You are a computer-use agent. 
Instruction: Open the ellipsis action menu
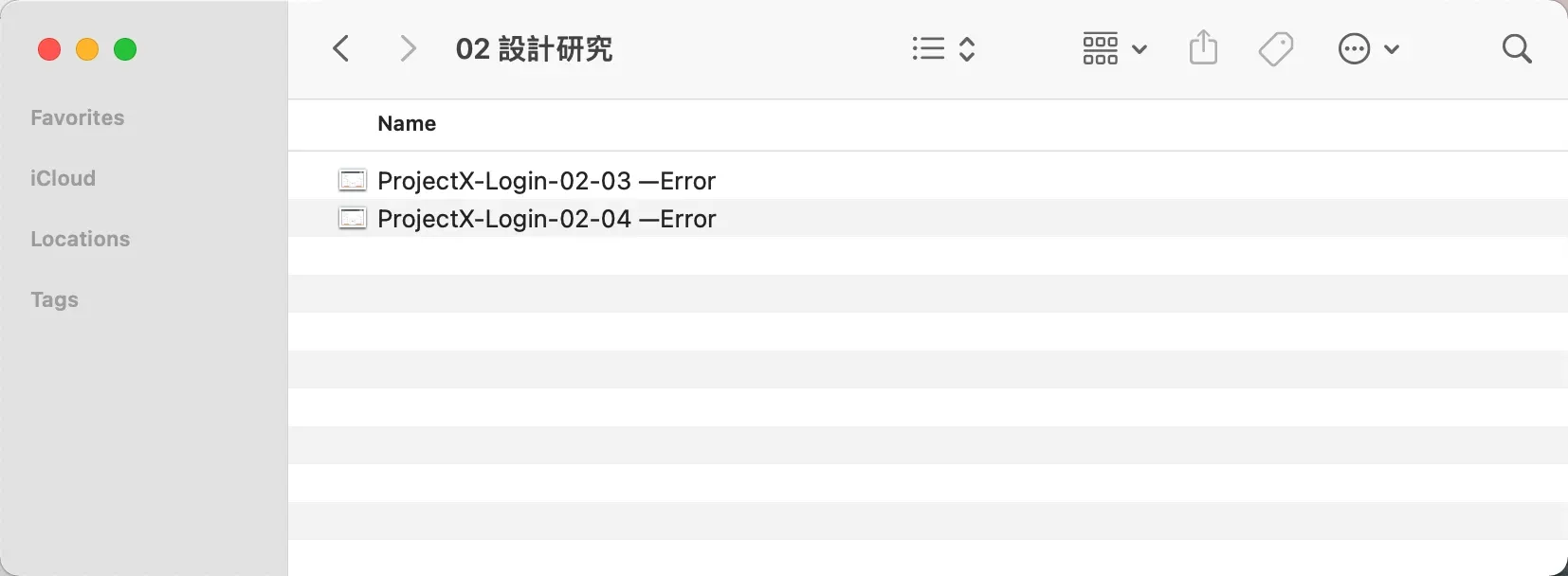(x=1368, y=48)
